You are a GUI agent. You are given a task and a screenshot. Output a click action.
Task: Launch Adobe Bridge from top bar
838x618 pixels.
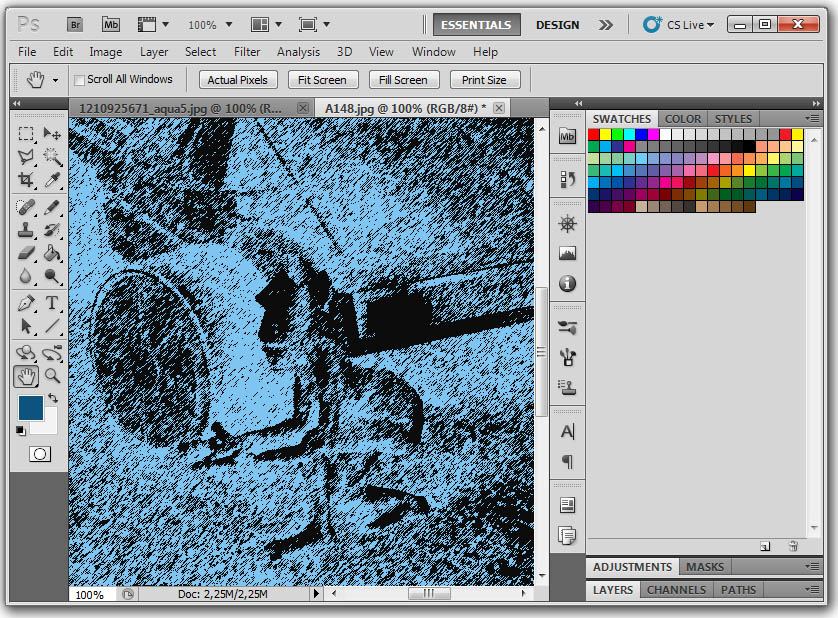pyautogui.click(x=75, y=25)
